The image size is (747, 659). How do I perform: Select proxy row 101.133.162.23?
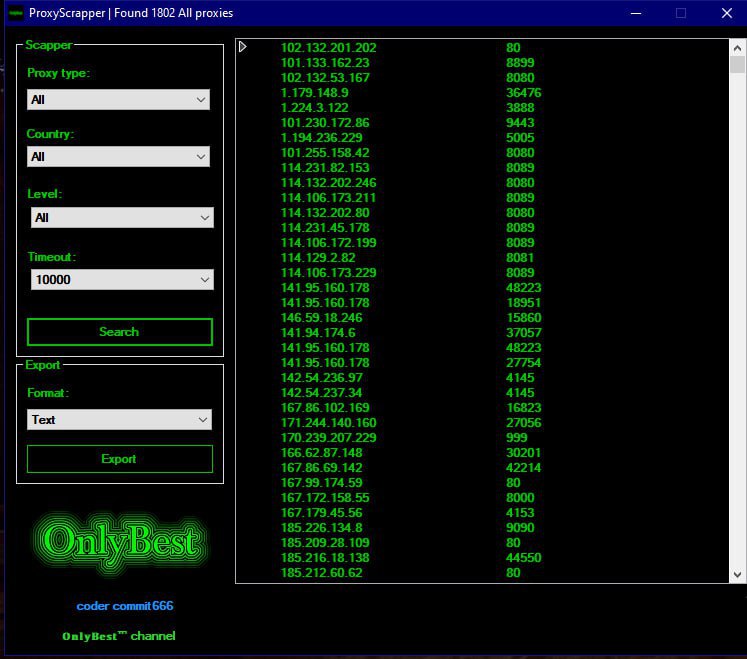[x=327, y=63]
